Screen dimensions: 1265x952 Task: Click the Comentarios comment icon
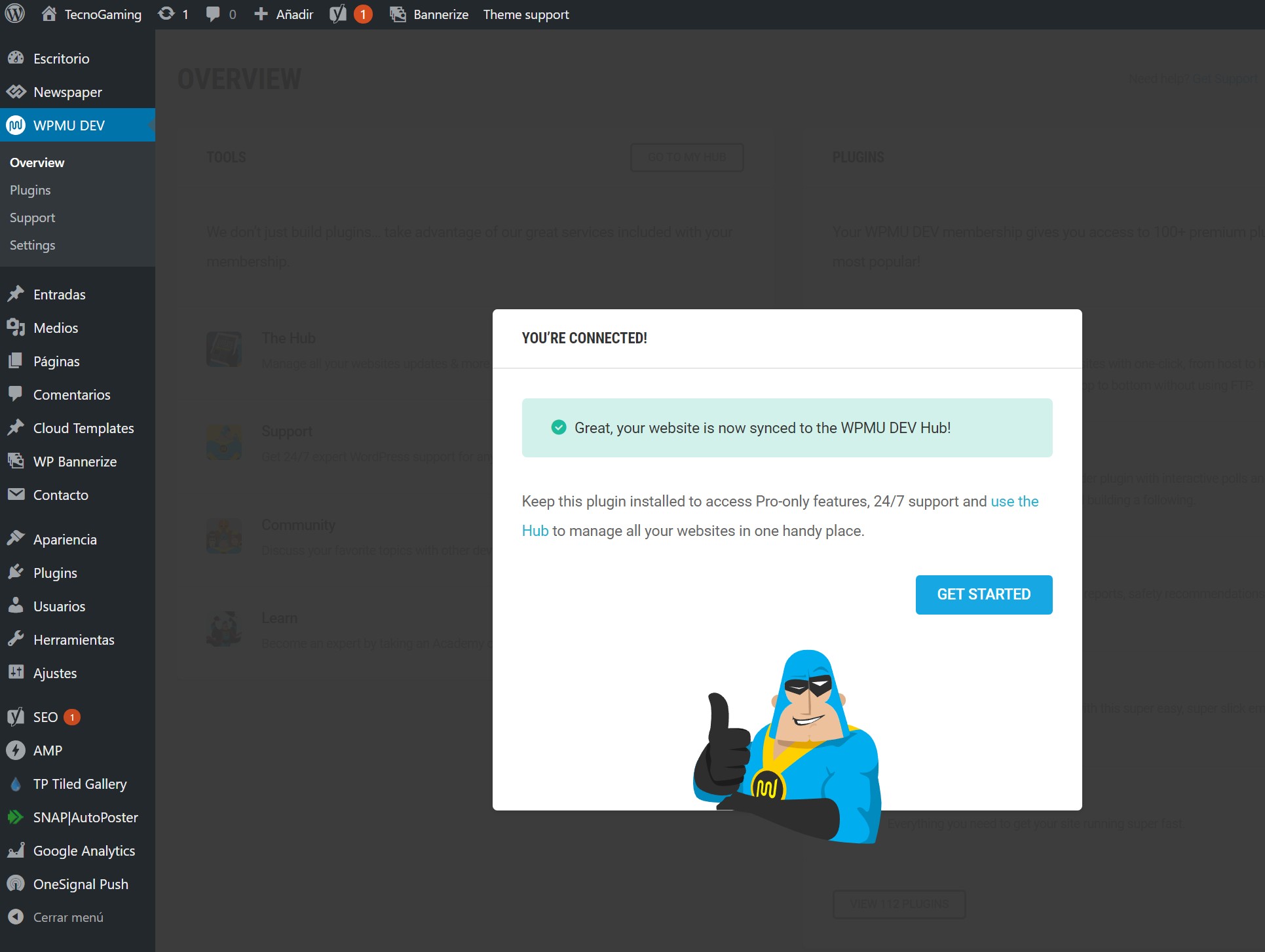pyautogui.click(x=16, y=394)
